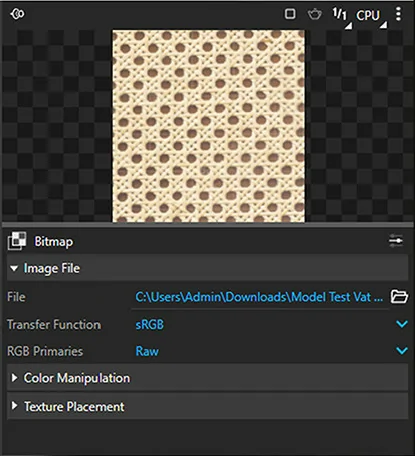Click the Transfer Function label
The width and height of the screenshot is (415, 456).
[x=54, y=325]
